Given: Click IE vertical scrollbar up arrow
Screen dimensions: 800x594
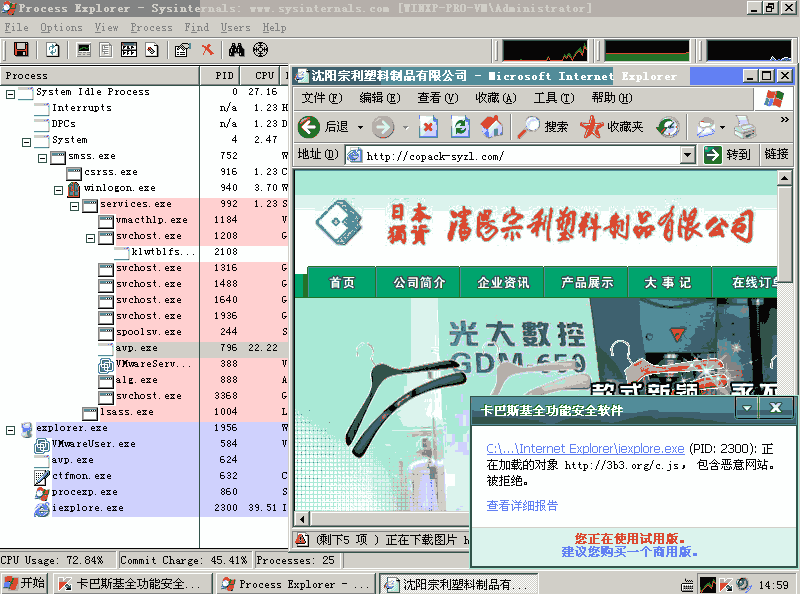Looking at the screenshot, I should (x=784, y=178).
